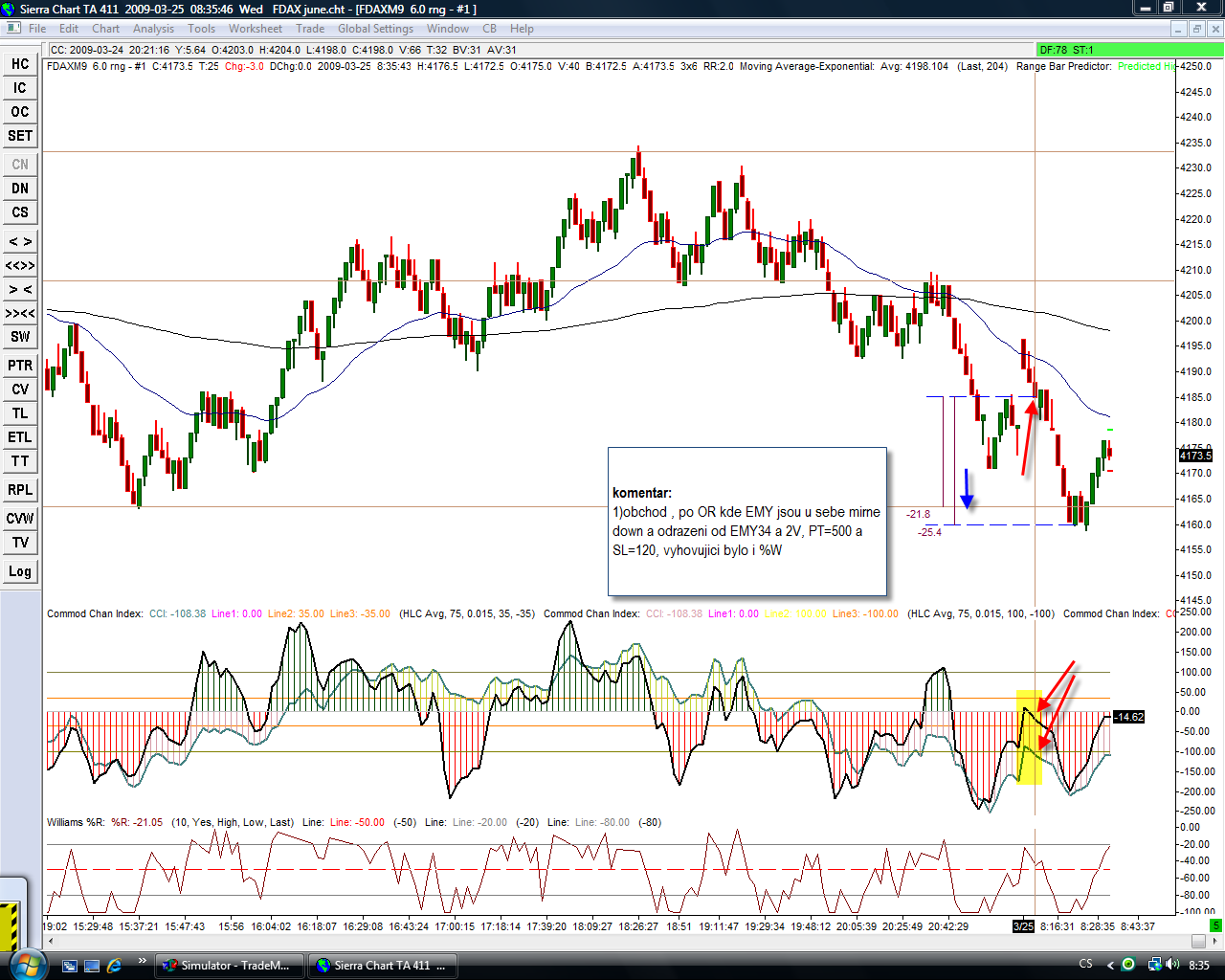Select the TT text tool
The image size is (1225, 980).
20,461
